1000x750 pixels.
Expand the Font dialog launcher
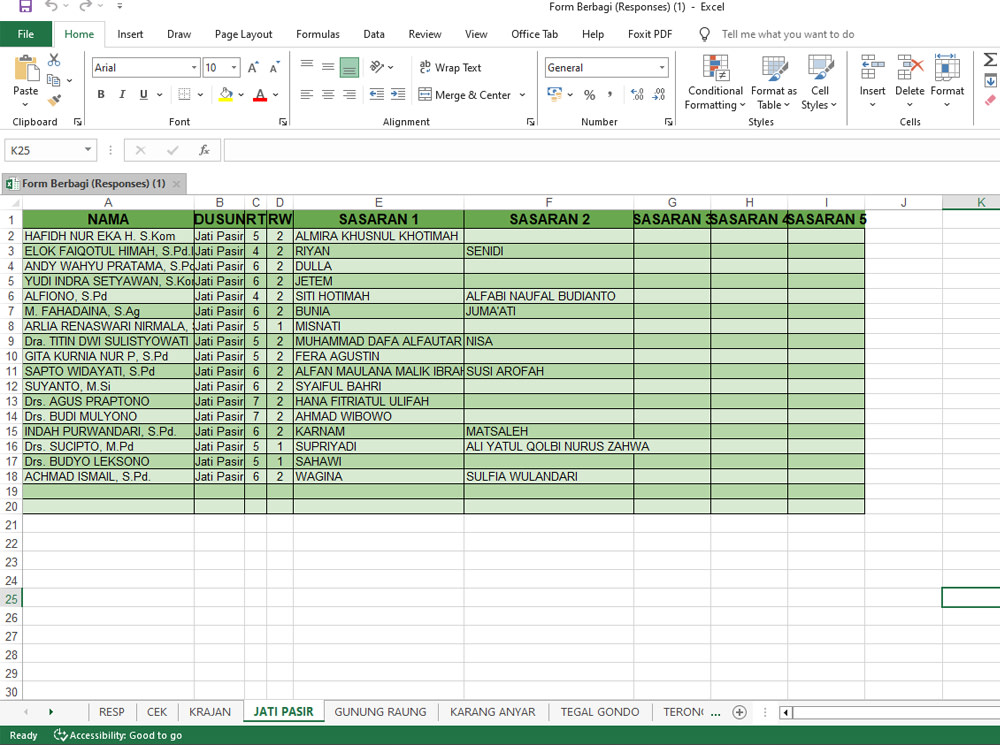pyautogui.click(x=283, y=122)
